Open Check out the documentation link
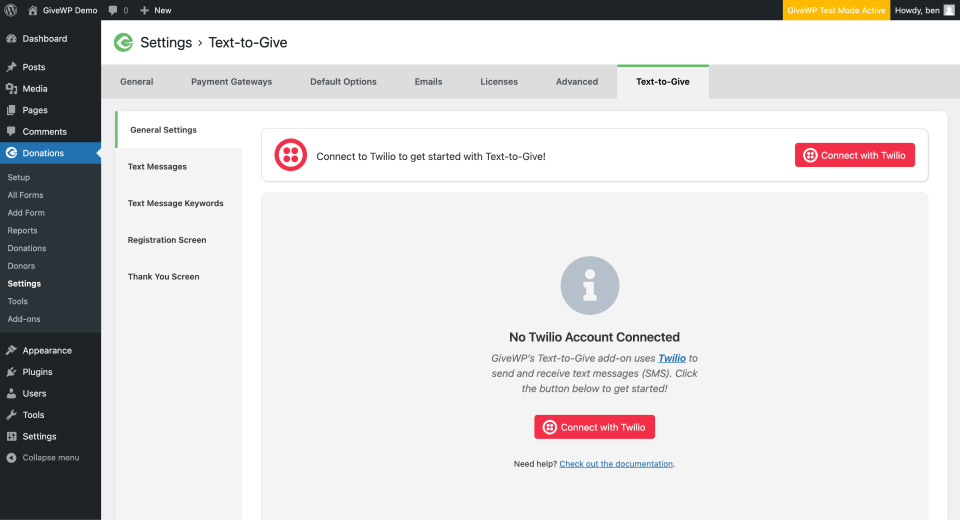Screen dimensions: 960x520 click(616, 464)
